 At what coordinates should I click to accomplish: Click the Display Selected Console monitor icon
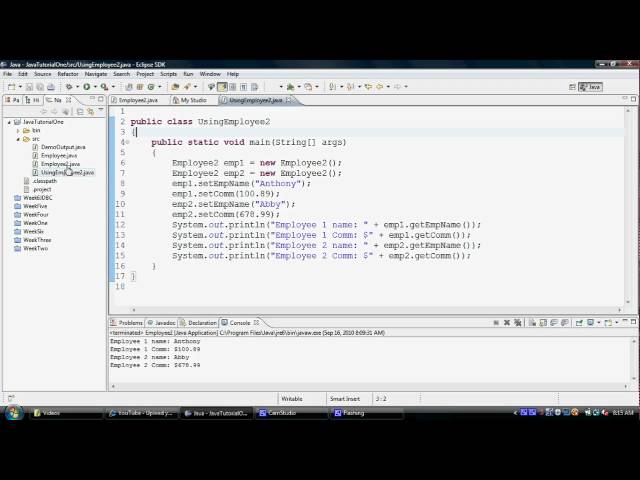590,322
